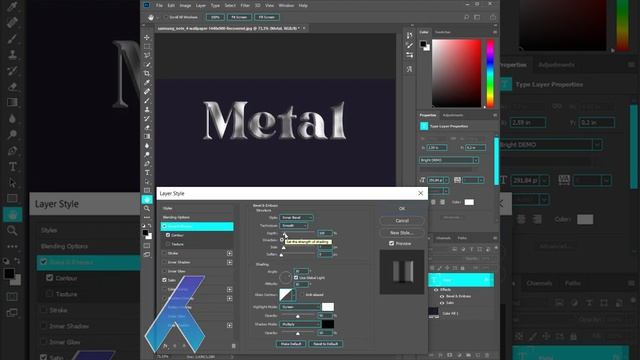Click the Make Default button
This screenshot has width=640, height=360.
pos(291,344)
